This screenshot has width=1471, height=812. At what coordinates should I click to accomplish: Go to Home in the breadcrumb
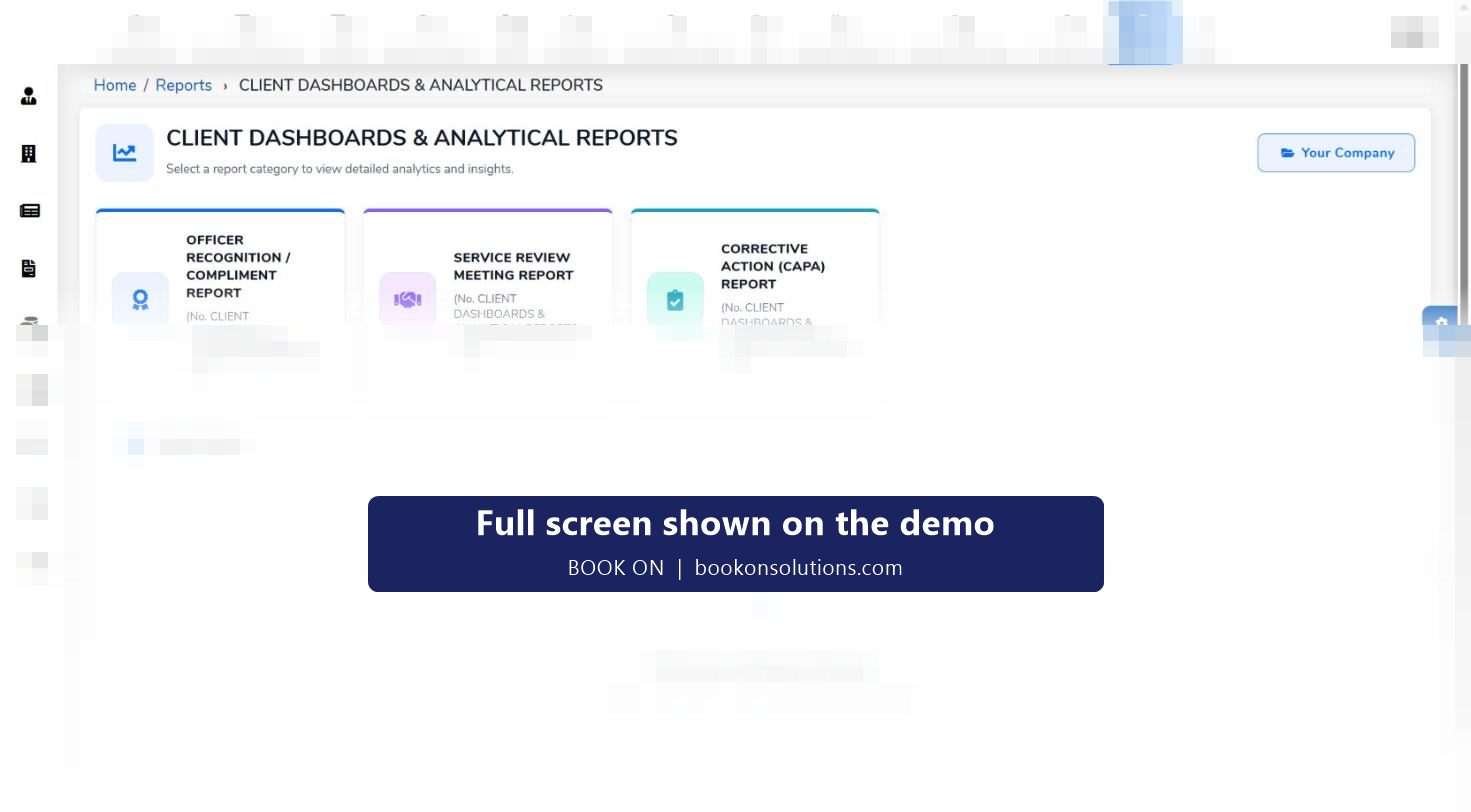point(115,85)
